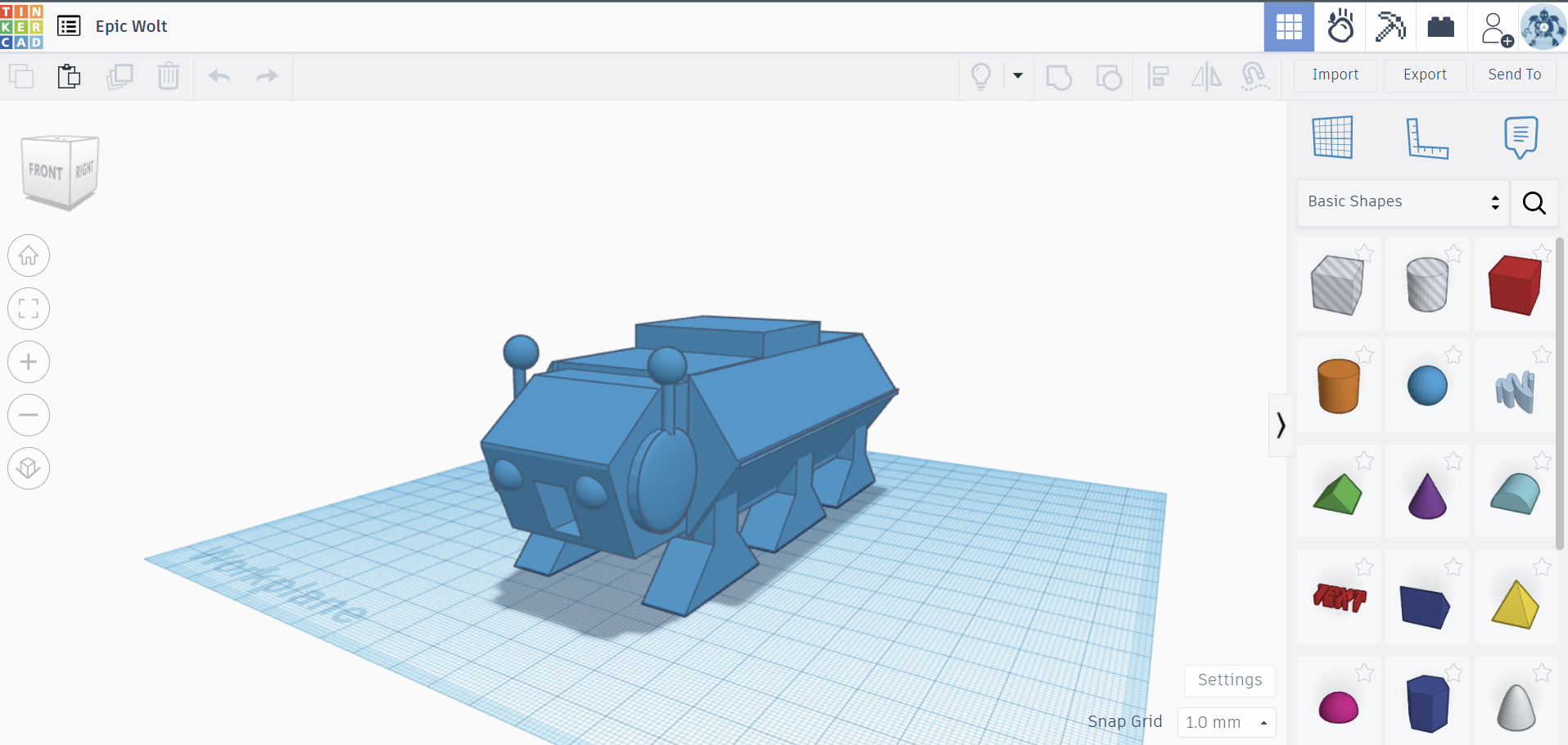Open the Notes tool

click(1521, 137)
